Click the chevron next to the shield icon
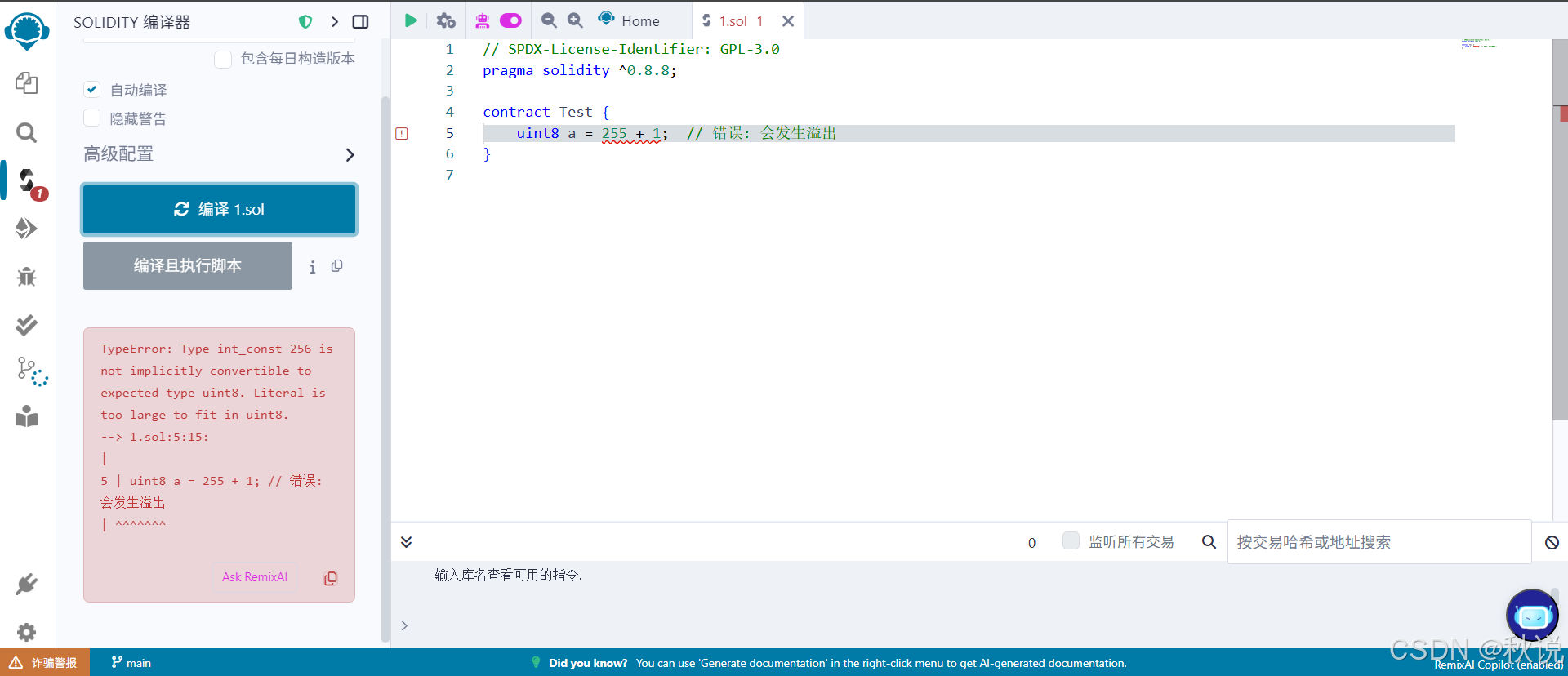 [335, 22]
